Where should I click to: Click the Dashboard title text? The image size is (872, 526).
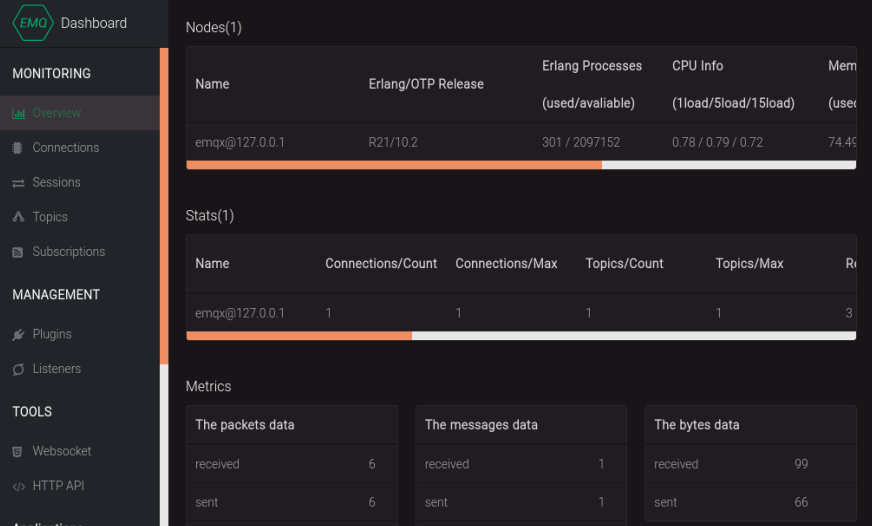click(x=94, y=23)
